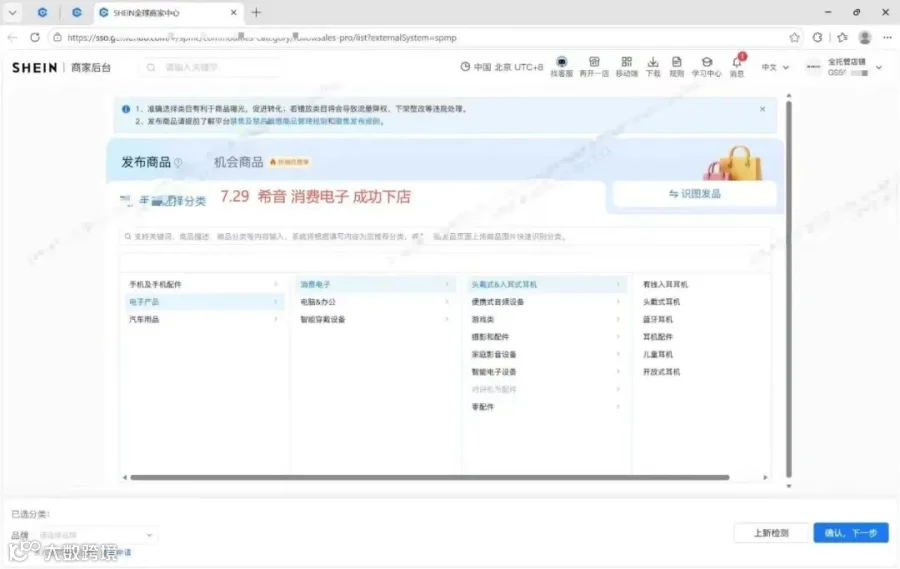Click the header search input box

click(x=211, y=67)
